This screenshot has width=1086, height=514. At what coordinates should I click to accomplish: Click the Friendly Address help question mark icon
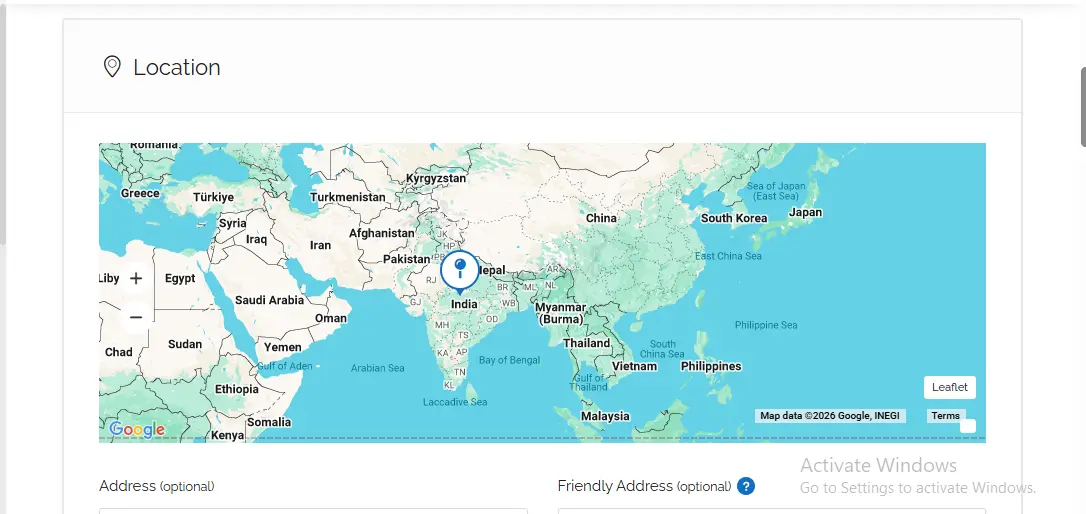745,486
